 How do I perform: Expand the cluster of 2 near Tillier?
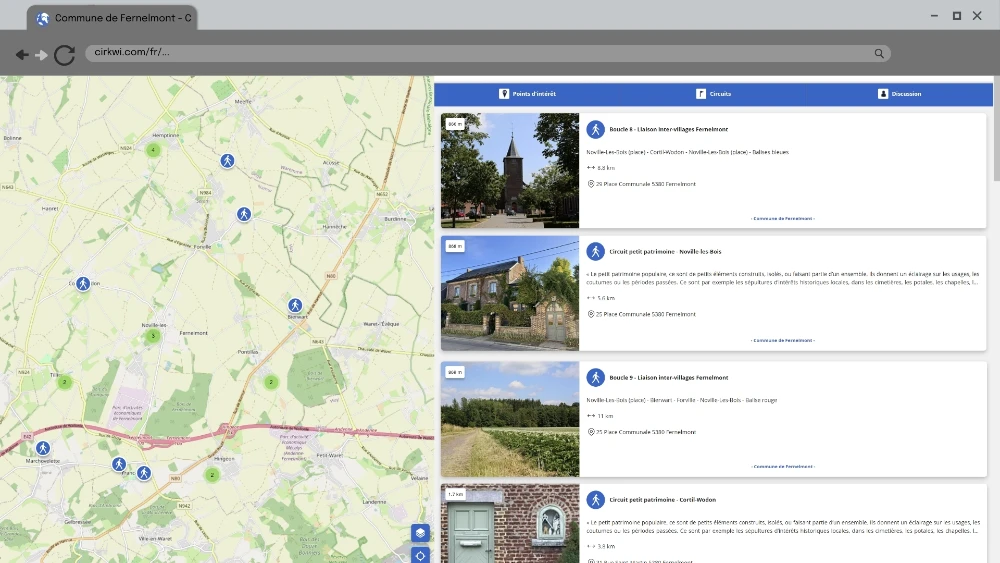[x=64, y=382]
